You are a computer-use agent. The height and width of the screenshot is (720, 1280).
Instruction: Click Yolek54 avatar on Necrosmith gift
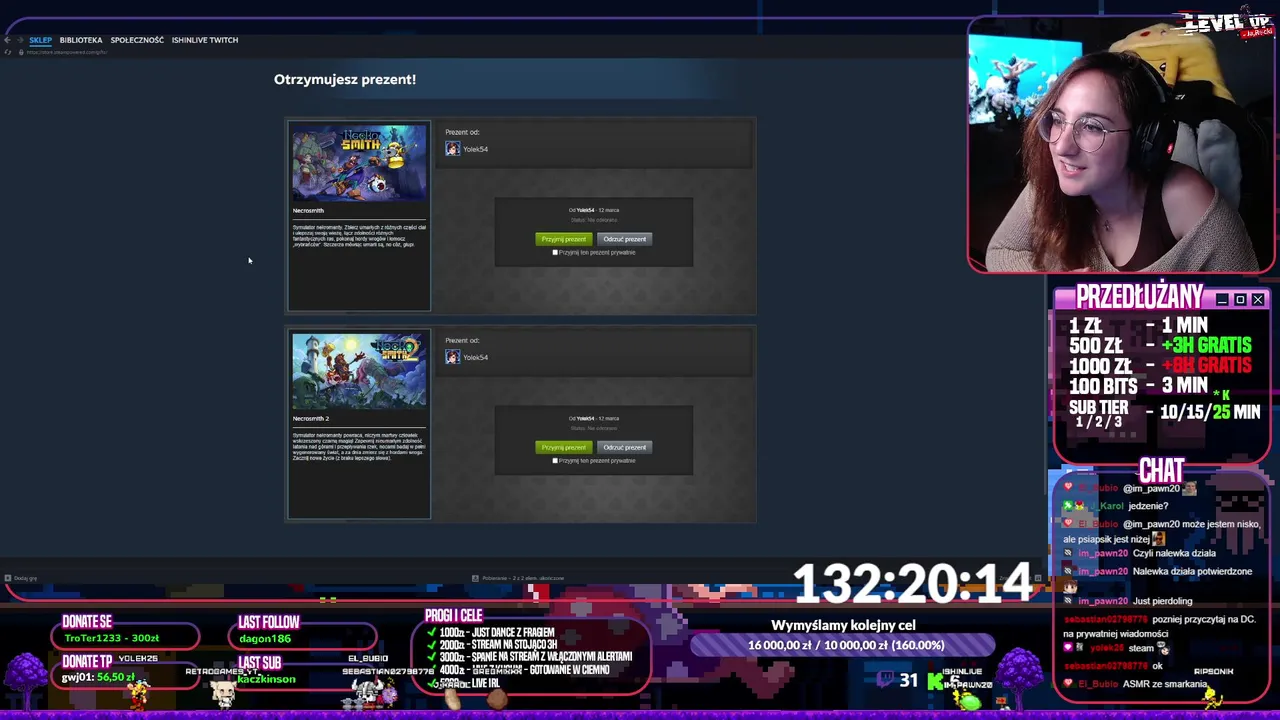click(452, 149)
